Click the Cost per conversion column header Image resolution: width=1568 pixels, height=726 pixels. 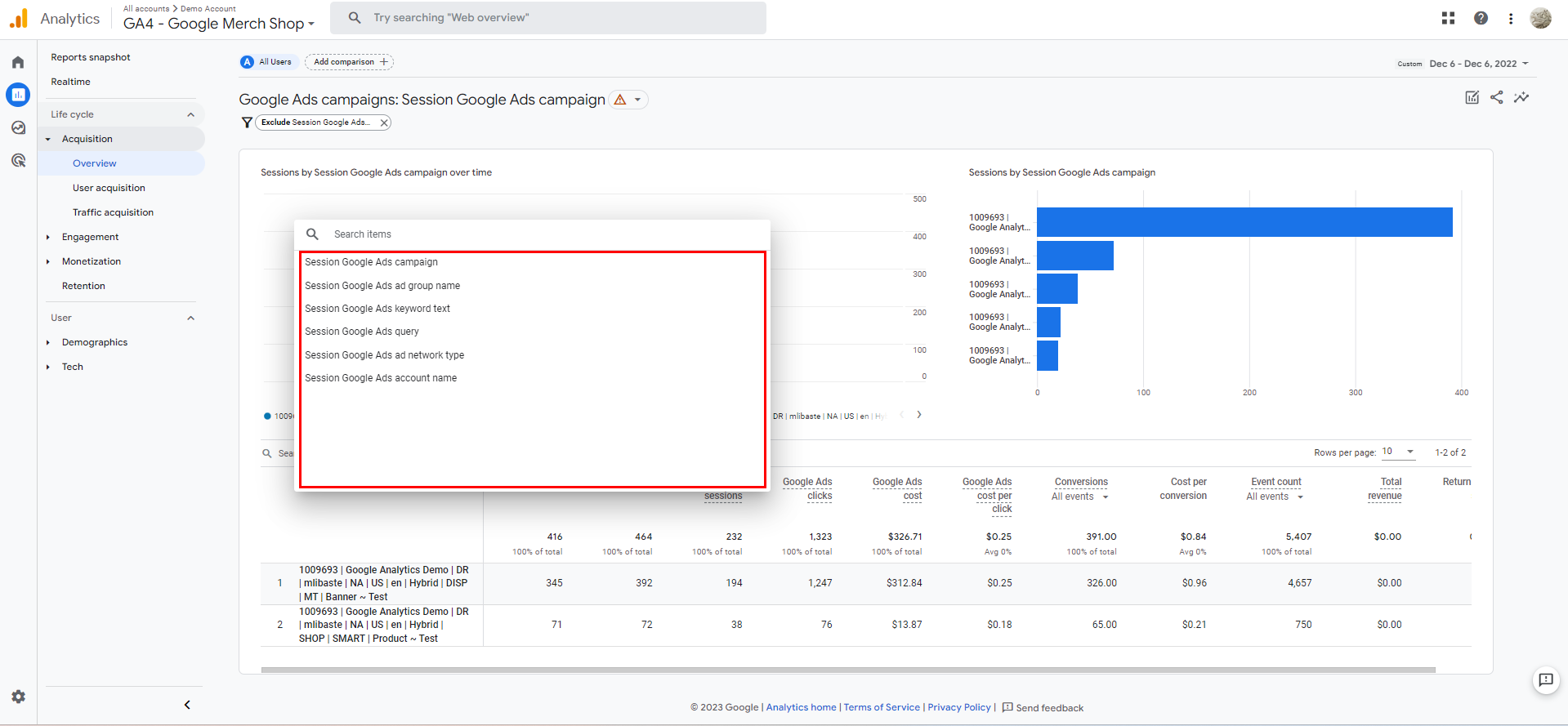pos(1183,488)
